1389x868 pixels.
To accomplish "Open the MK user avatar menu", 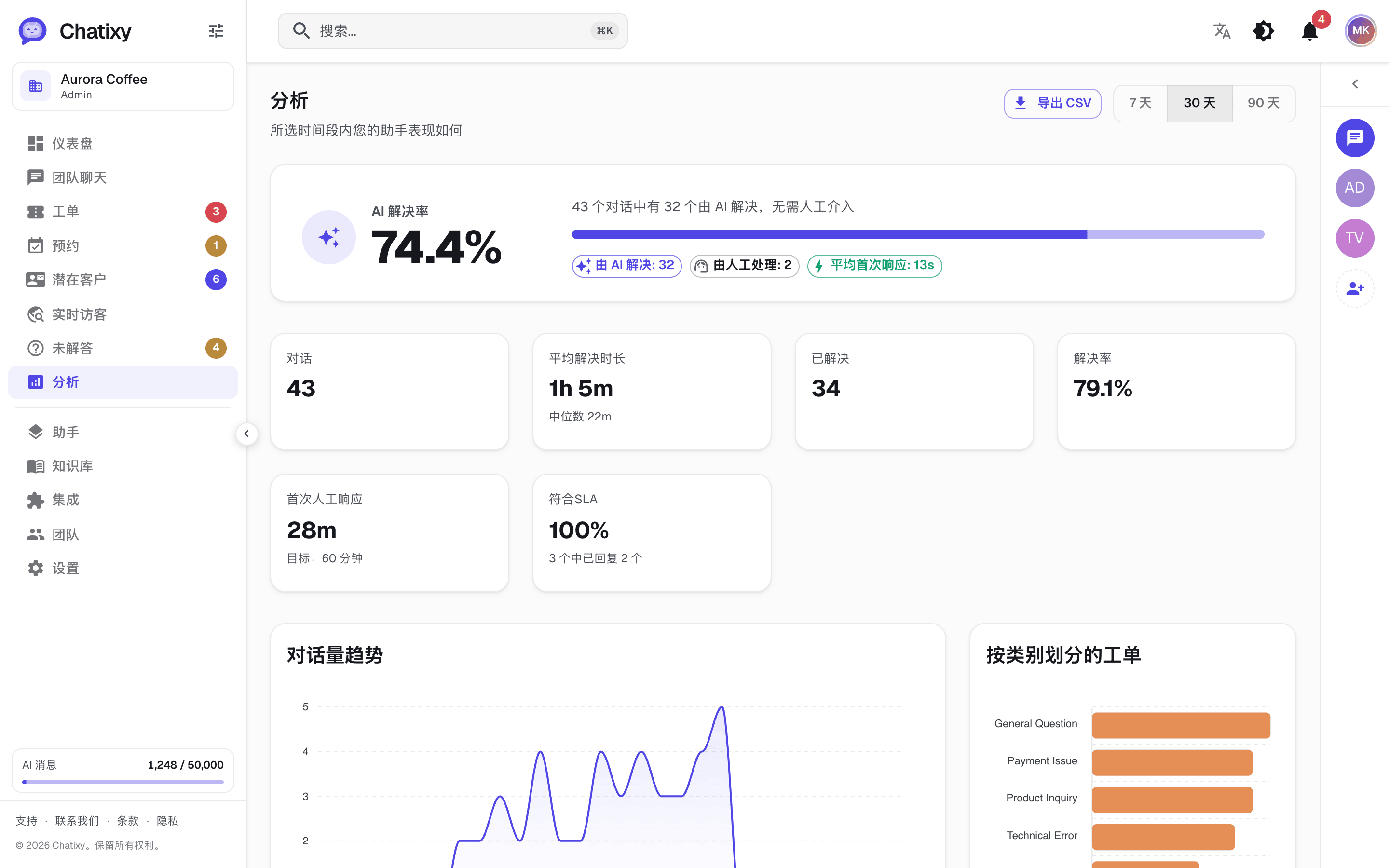I will click(x=1360, y=31).
